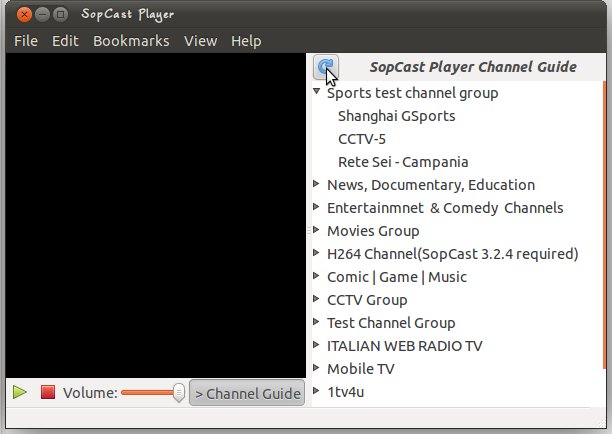The image size is (612, 434).
Task: Start playback with the green play button
Action: 20,392
